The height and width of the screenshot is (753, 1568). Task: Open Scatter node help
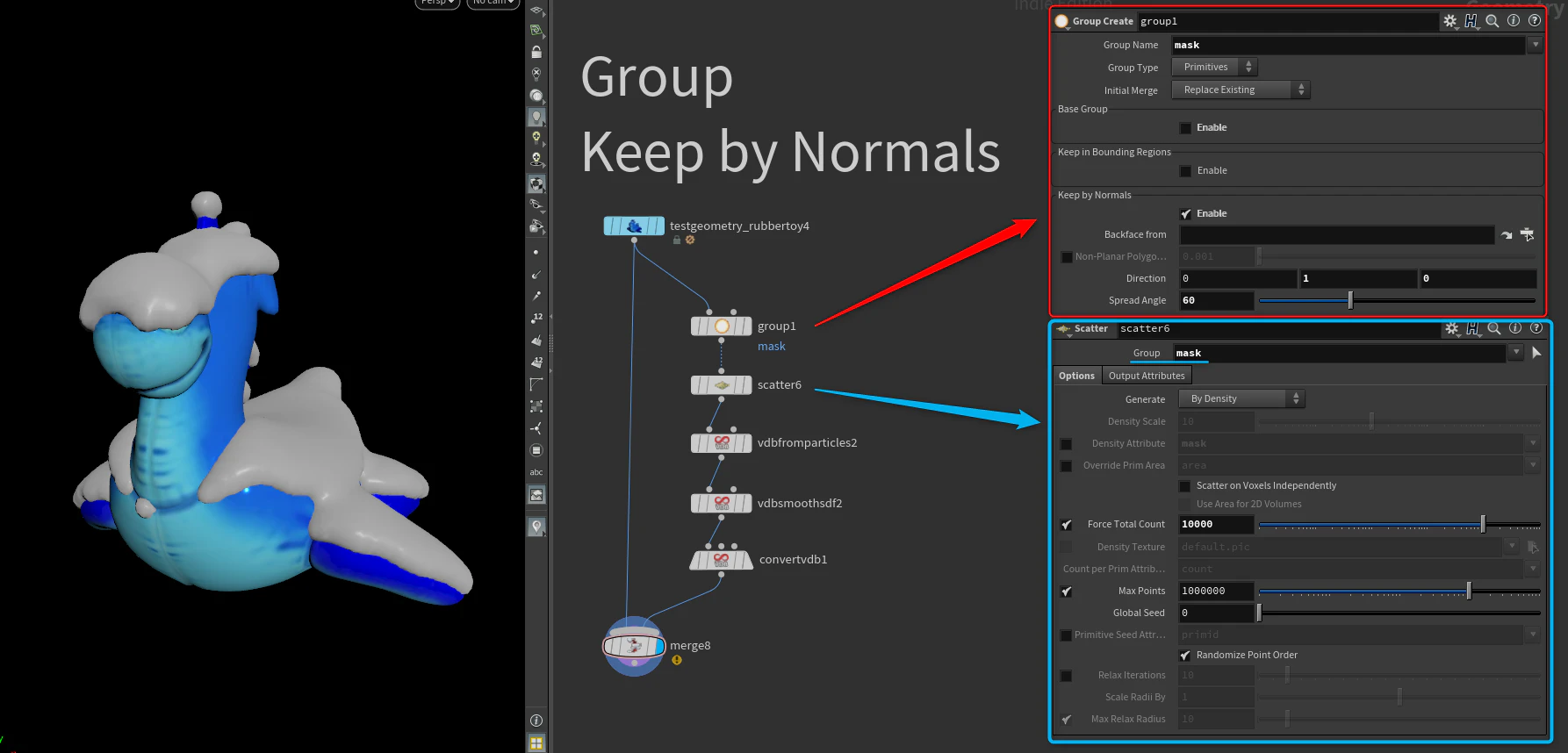click(1536, 327)
